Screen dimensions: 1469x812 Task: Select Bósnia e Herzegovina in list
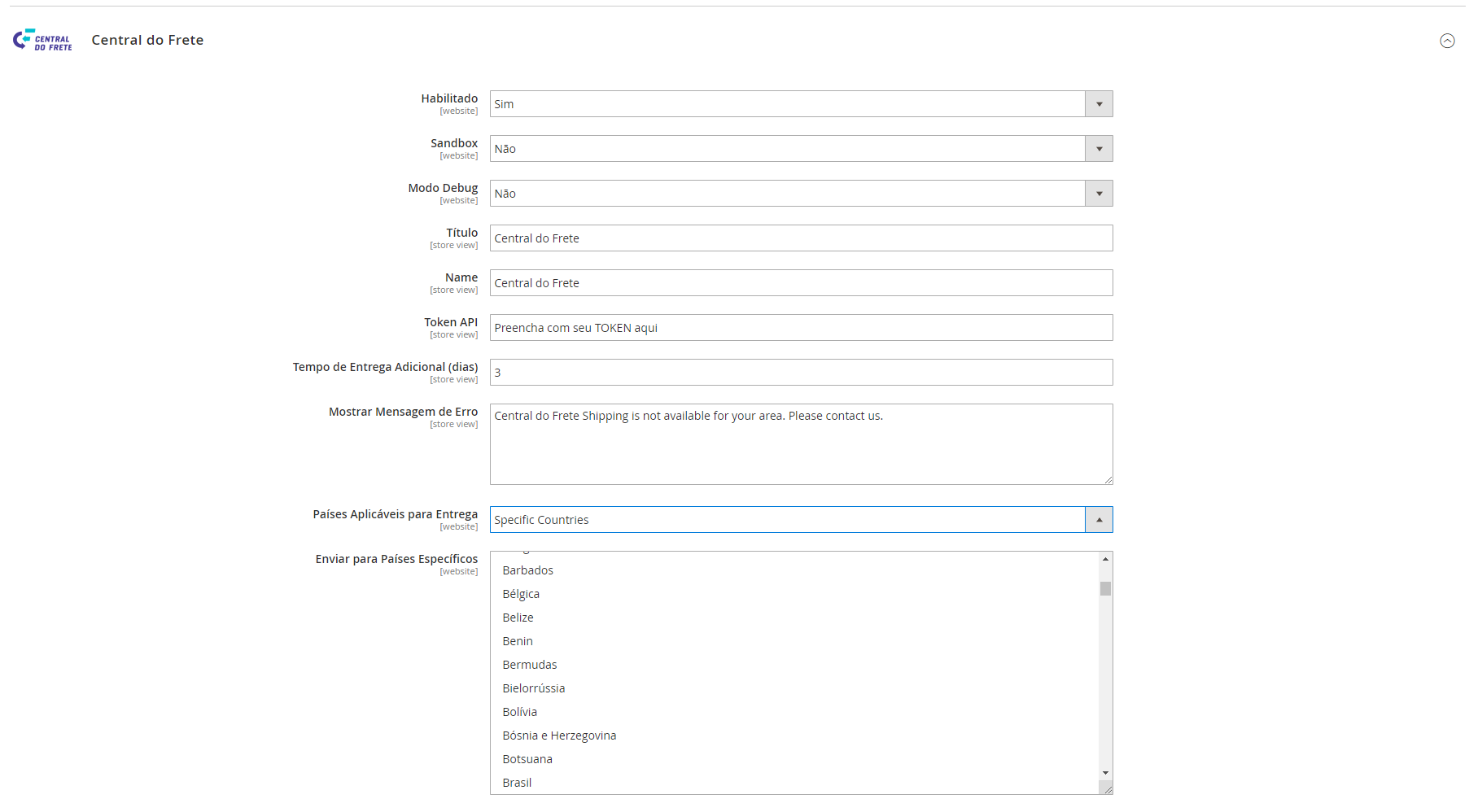click(794, 736)
